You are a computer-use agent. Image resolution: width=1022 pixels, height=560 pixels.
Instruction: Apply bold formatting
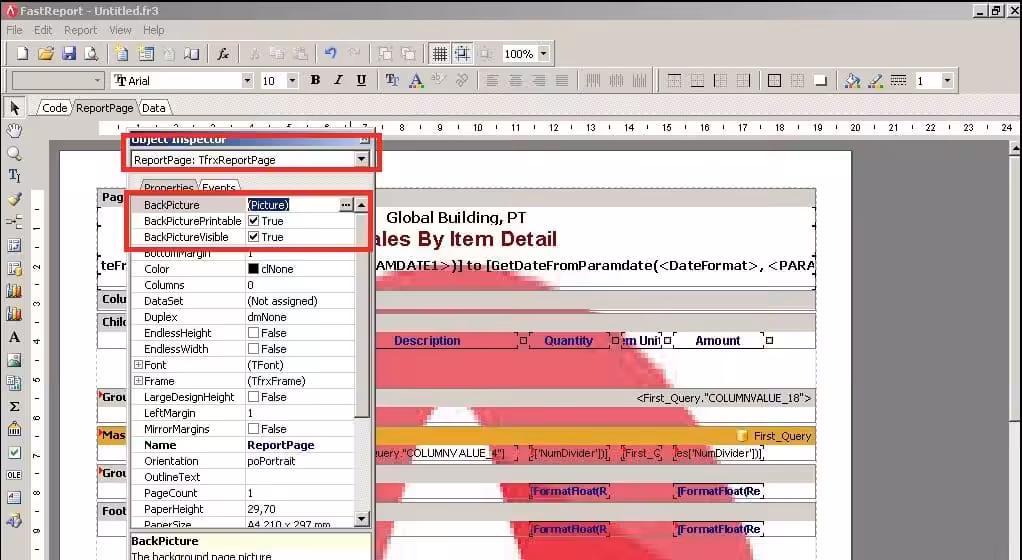315,80
